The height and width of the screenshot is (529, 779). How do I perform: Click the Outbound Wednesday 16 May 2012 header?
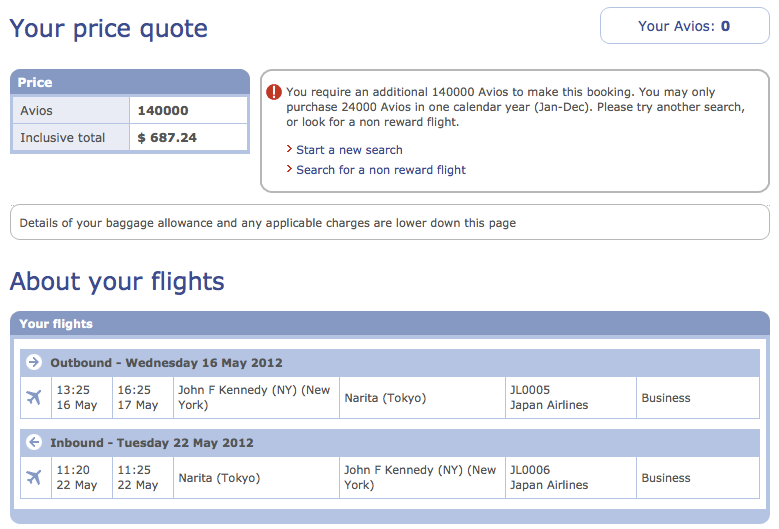390,363
